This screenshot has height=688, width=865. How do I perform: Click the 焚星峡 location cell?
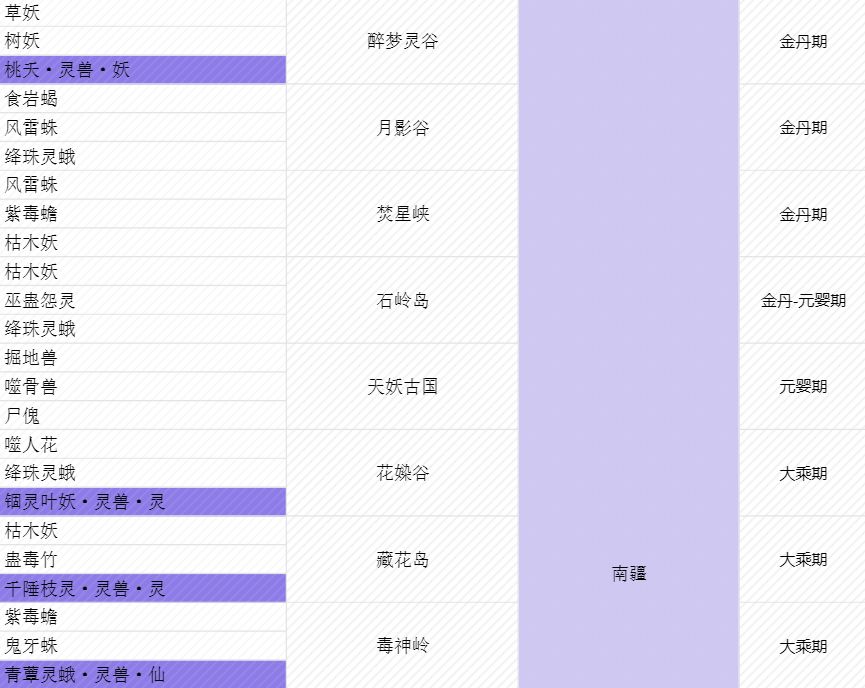click(403, 214)
